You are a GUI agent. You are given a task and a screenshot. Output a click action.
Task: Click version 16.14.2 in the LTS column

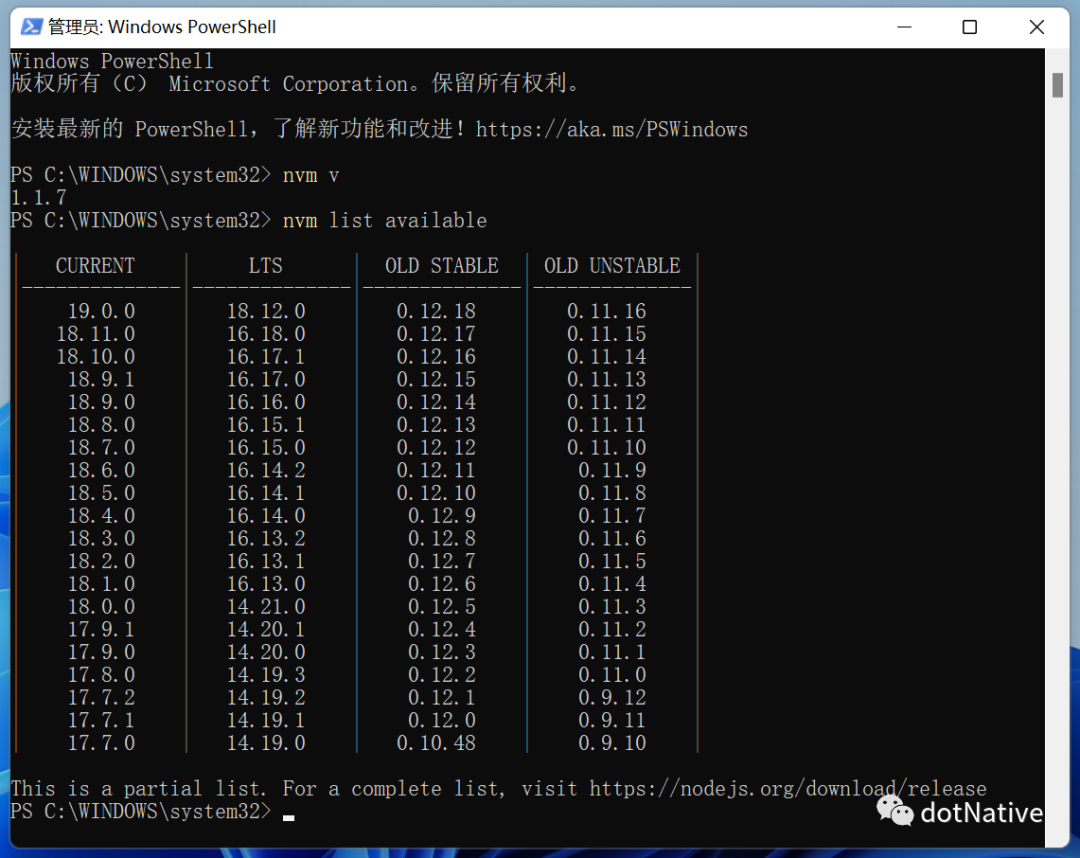267,470
